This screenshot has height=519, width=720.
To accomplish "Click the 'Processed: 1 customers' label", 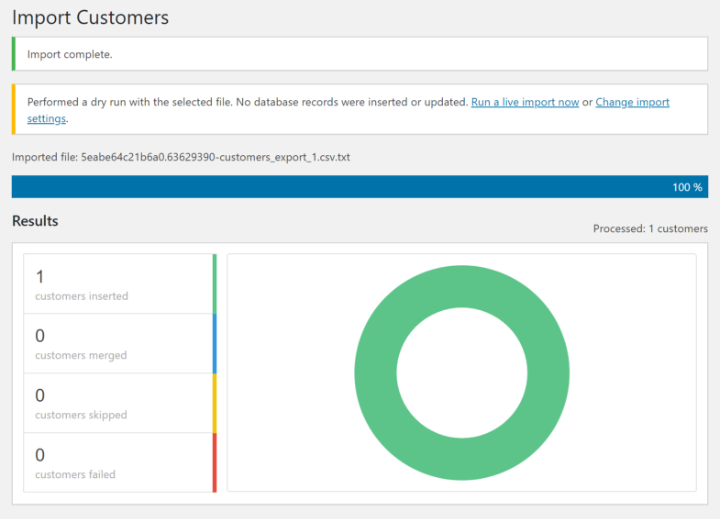I will 650,228.
